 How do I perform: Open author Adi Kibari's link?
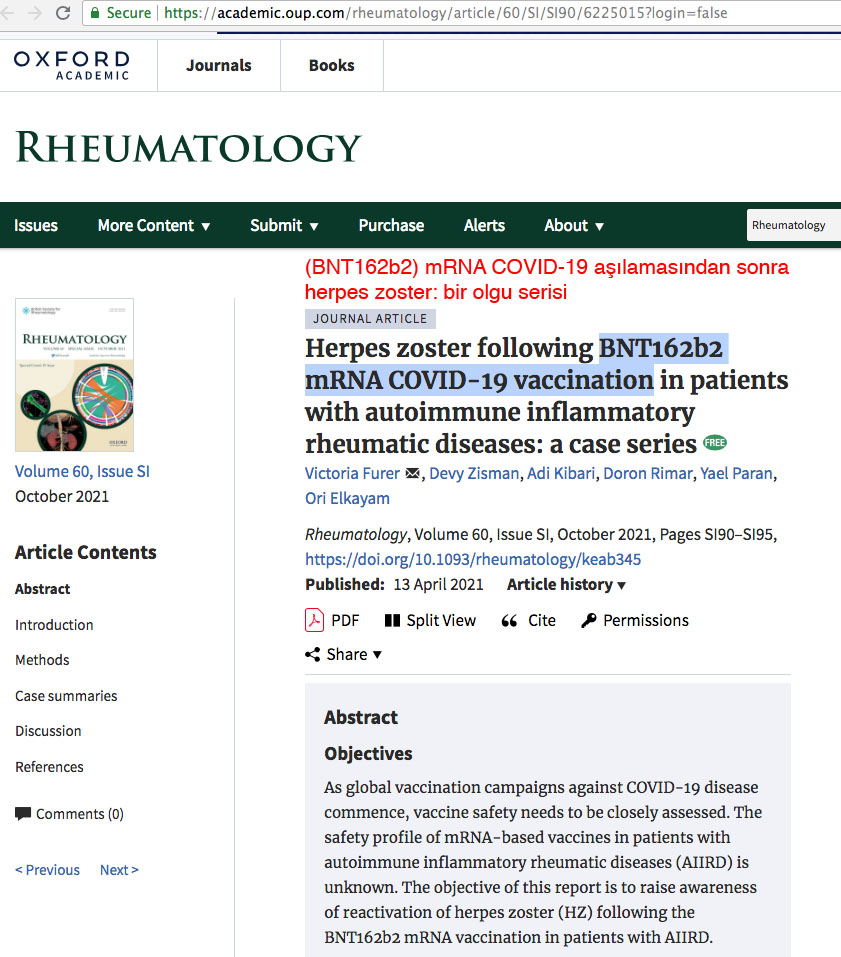tap(561, 473)
